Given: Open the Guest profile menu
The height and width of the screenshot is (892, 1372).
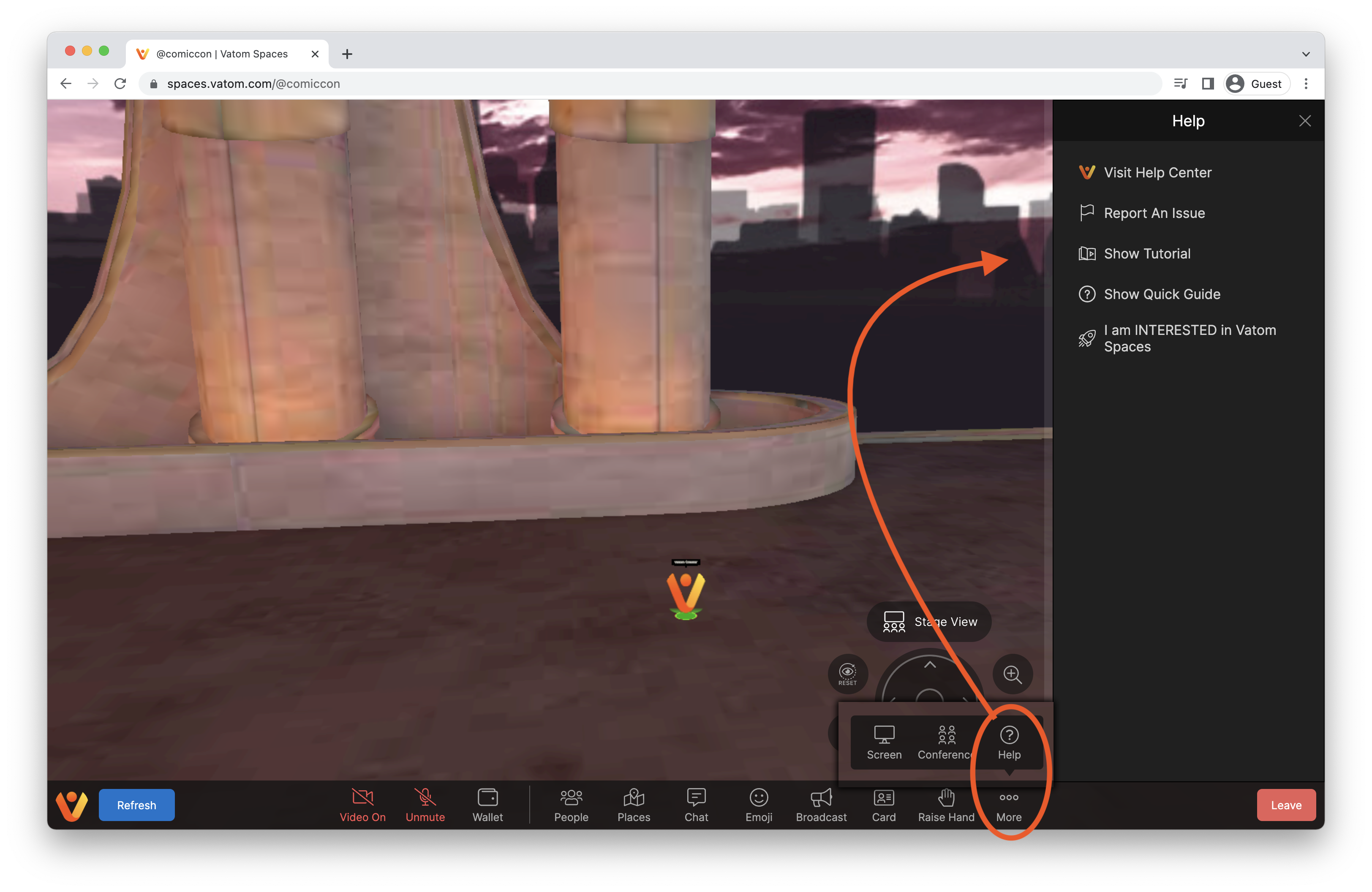Looking at the screenshot, I should 1256,84.
